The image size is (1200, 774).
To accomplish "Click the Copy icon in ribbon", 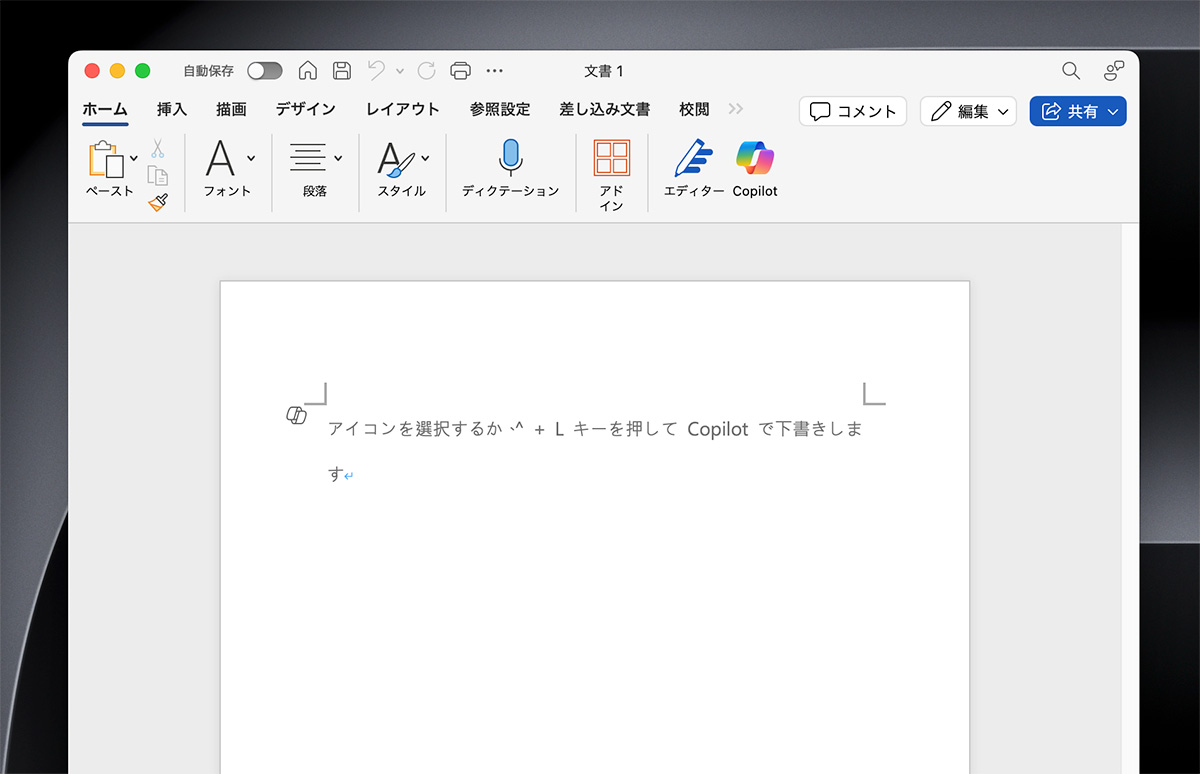I will click(158, 176).
